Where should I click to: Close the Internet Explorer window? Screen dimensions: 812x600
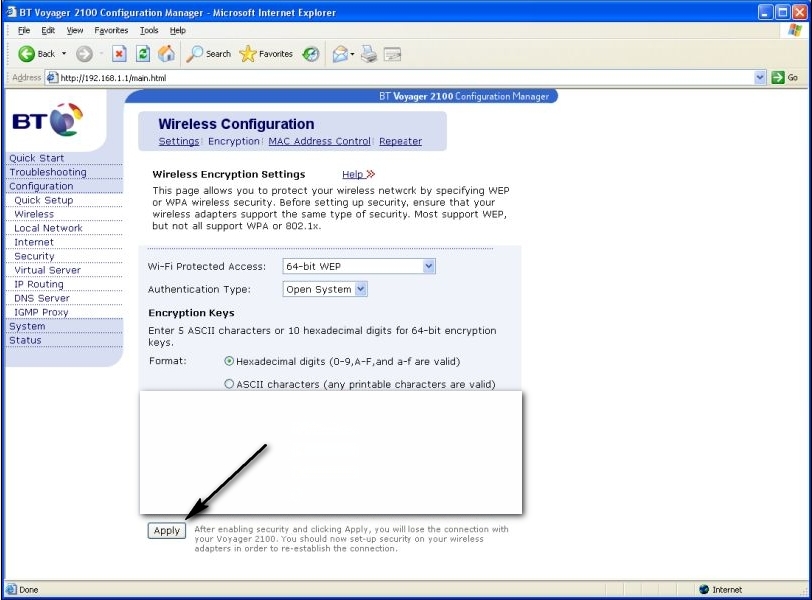click(800, 12)
